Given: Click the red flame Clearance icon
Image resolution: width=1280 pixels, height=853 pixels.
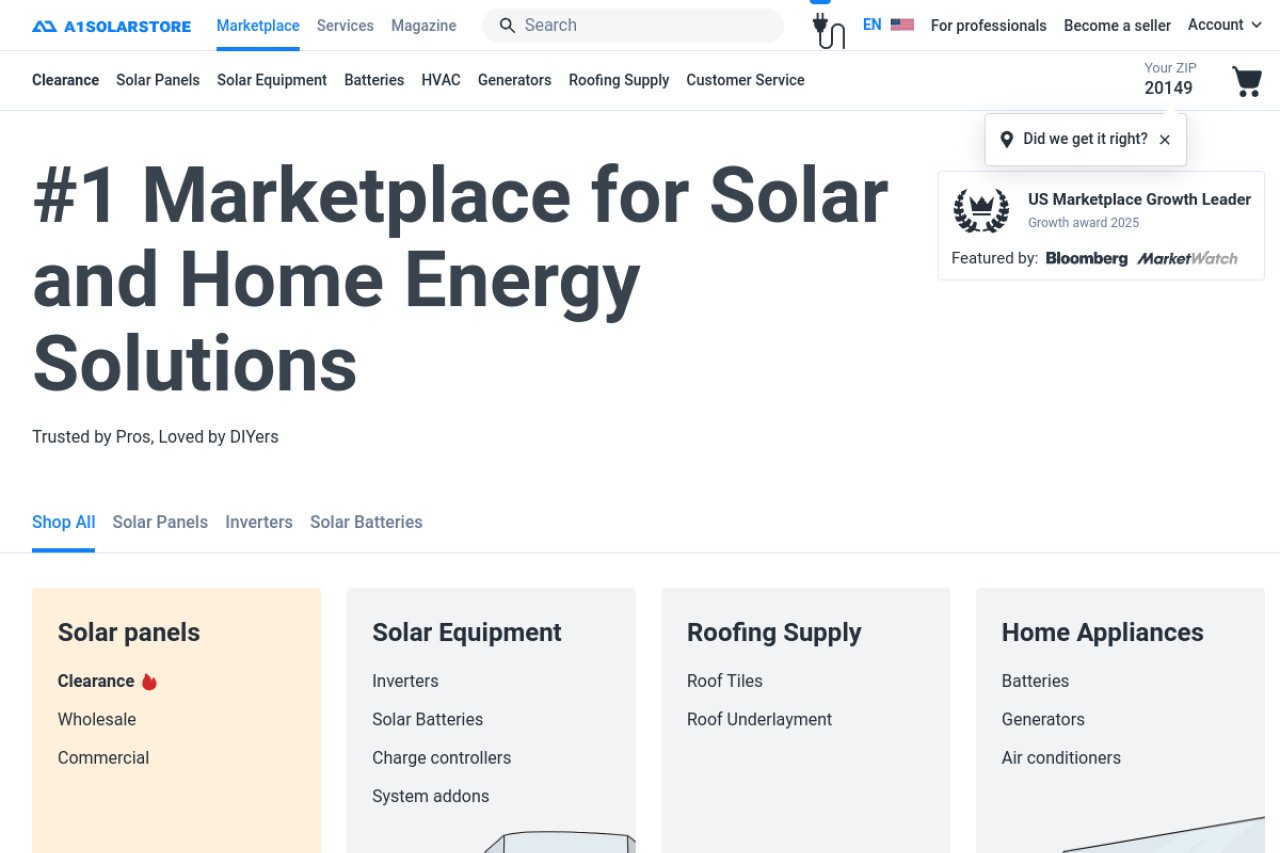Looking at the screenshot, I should click(x=149, y=682).
